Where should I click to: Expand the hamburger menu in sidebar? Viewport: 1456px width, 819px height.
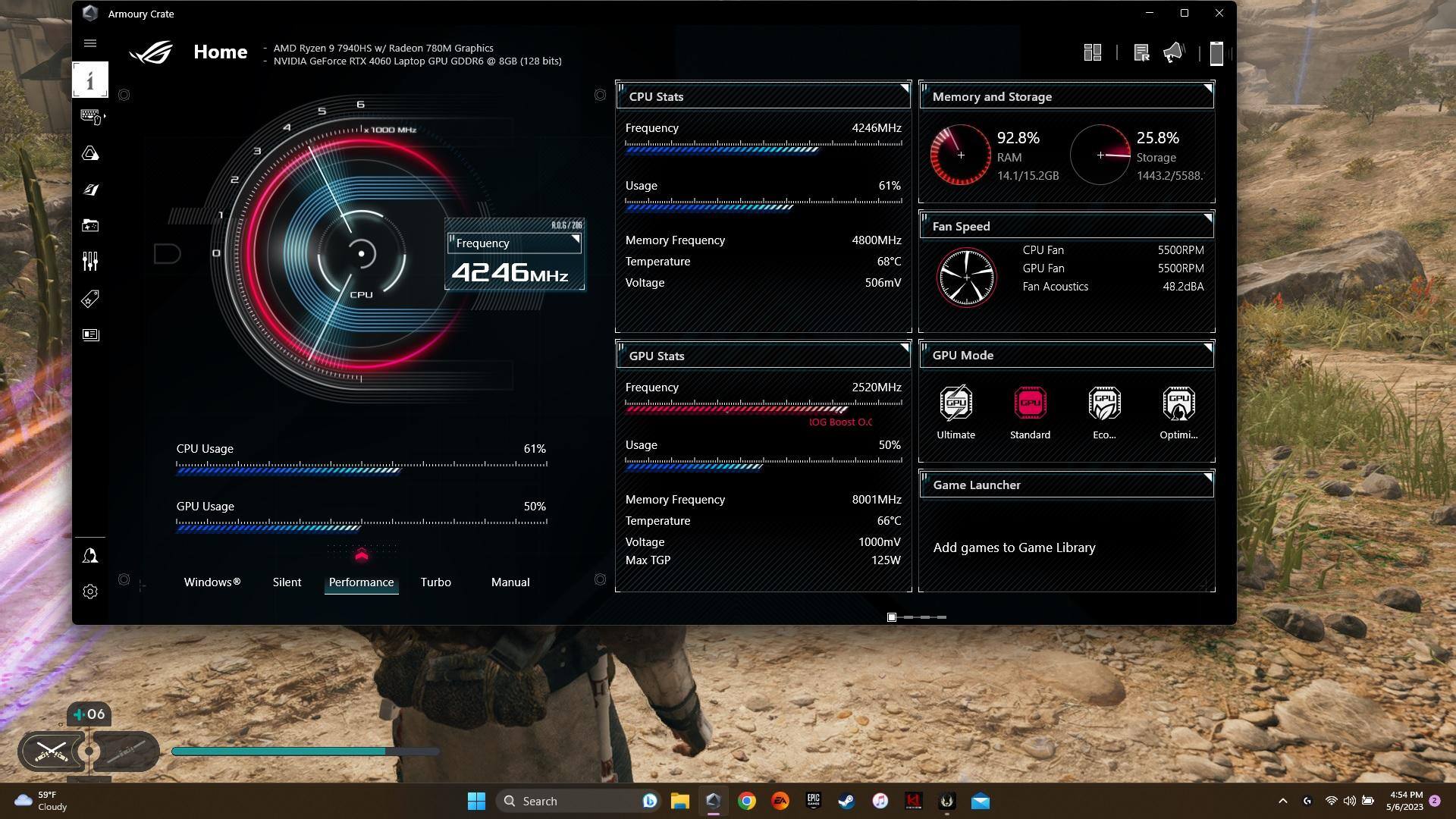[90, 43]
